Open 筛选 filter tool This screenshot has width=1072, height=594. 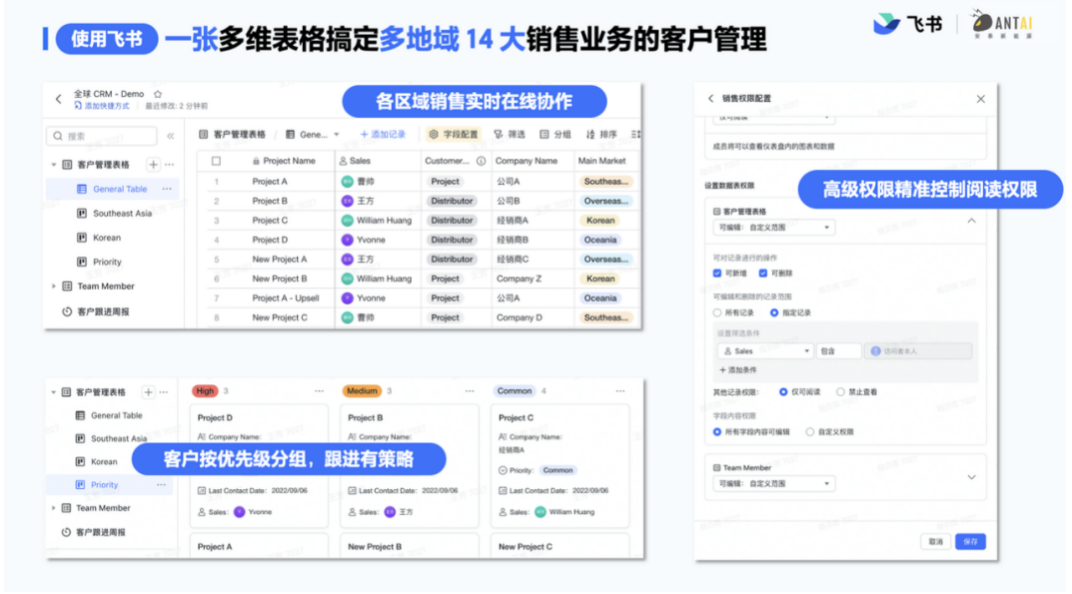tap(510, 135)
